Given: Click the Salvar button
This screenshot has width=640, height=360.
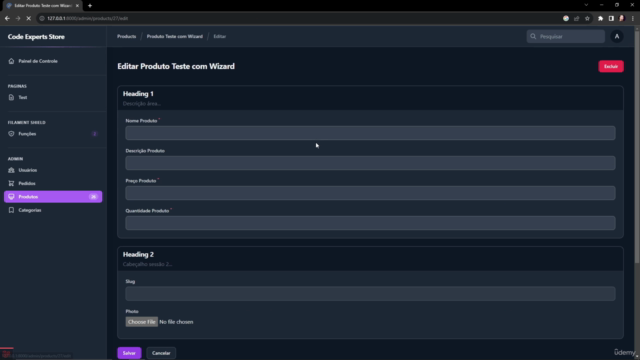Looking at the screenshot, I should click(129, 353).
